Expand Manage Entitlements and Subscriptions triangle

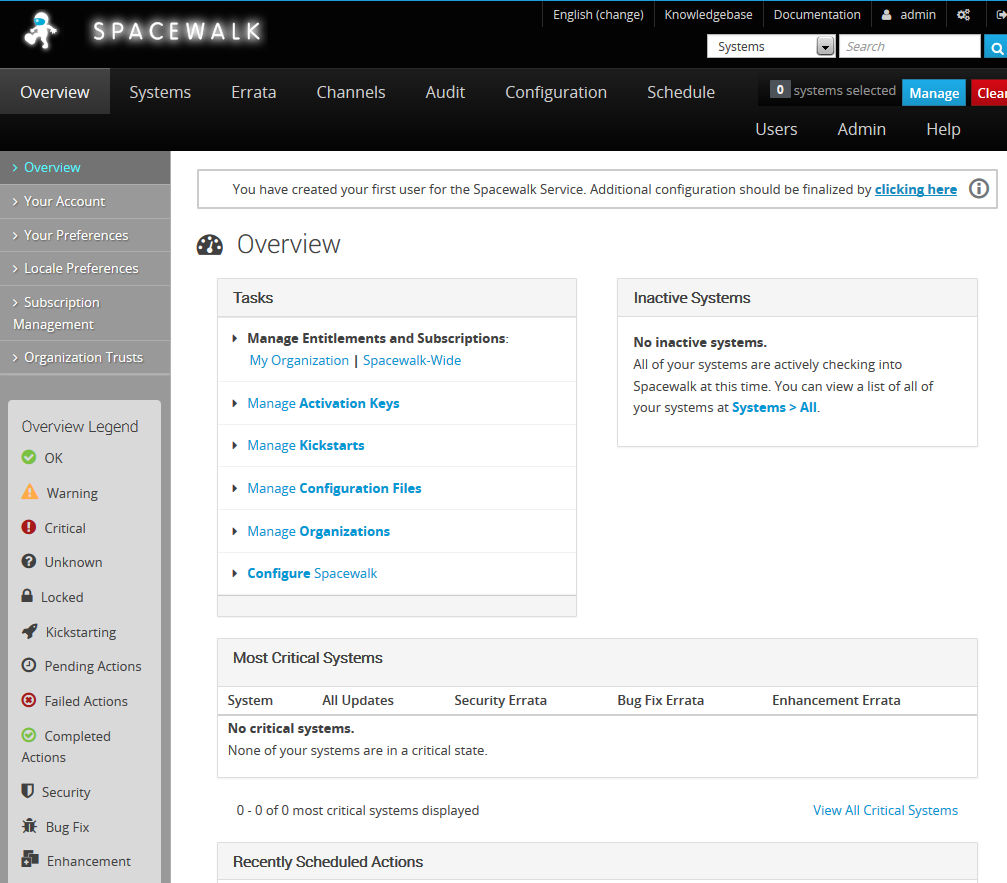[x=235, y=338]
